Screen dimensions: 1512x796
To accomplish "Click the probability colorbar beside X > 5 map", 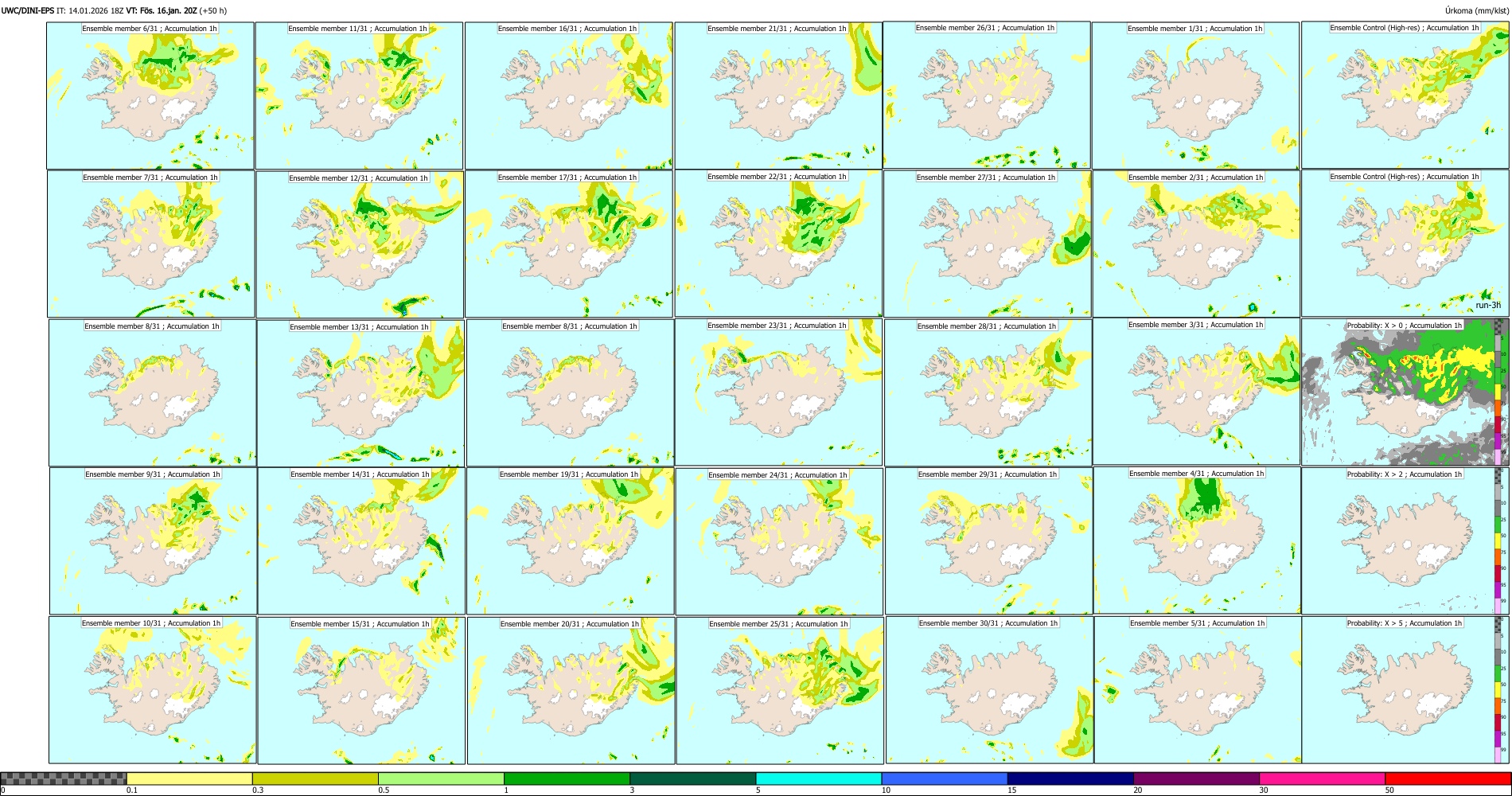I will pos(1498,690).
